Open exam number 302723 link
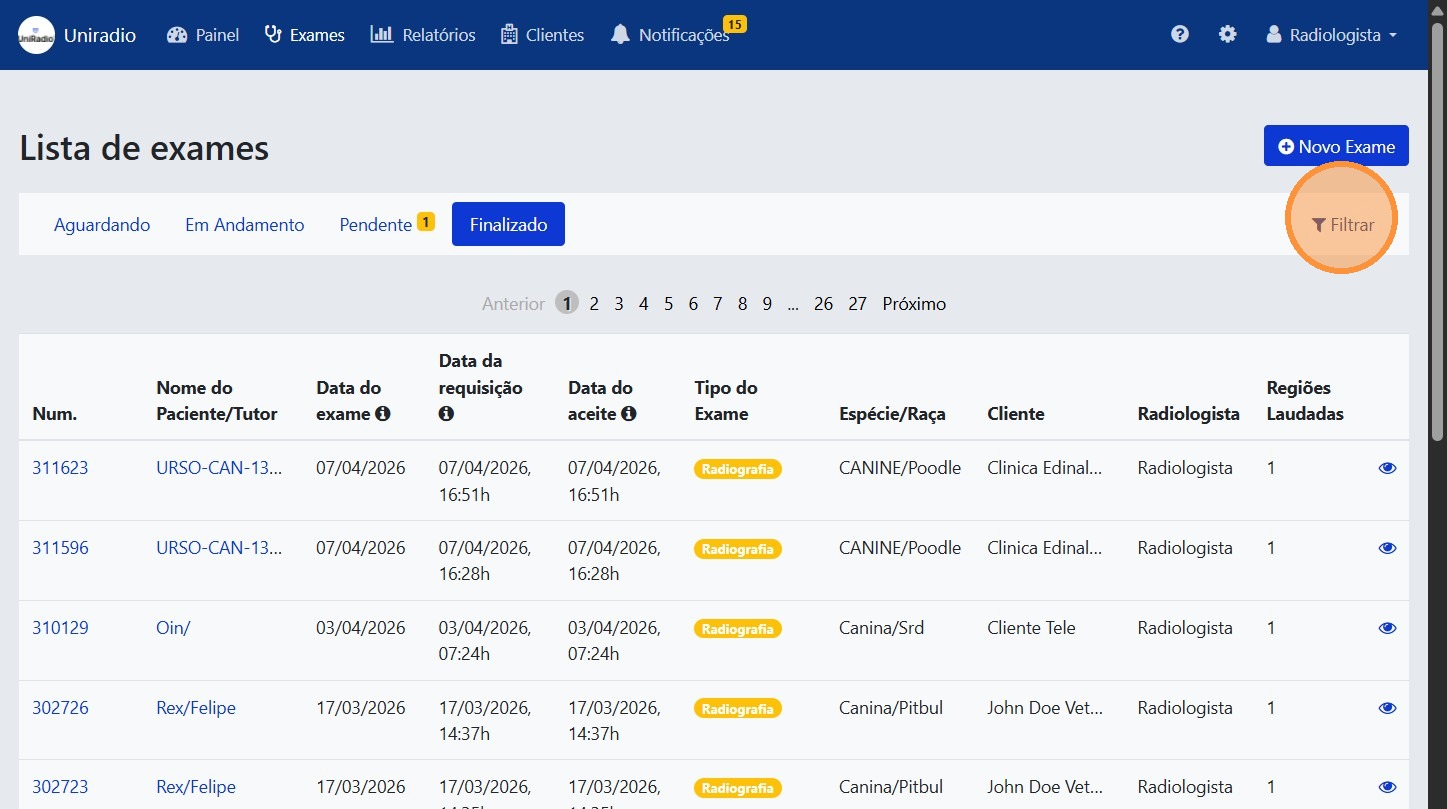This screenshot has width=1447, height=809. tap(60, 787)
